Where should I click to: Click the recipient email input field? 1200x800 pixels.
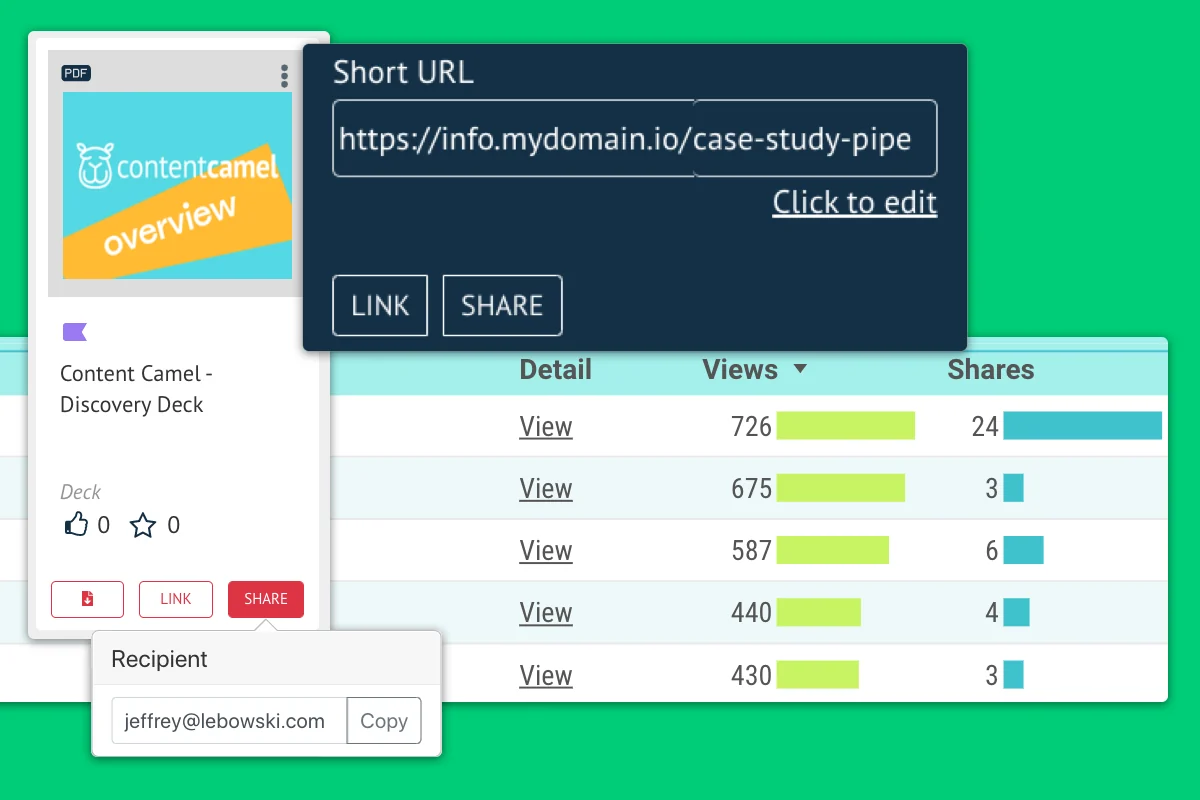(229, 721)
